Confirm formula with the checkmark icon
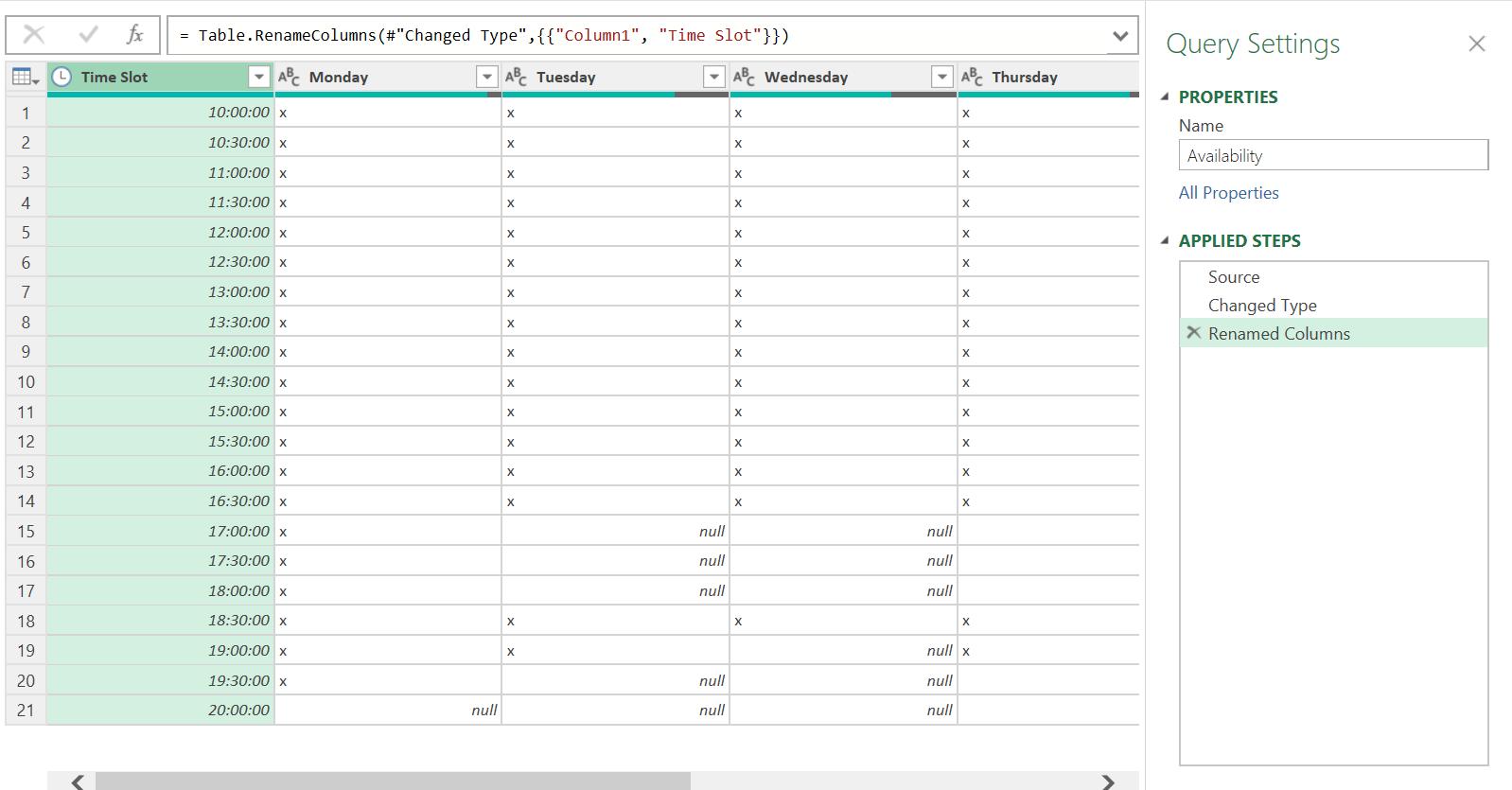Screen dimensions: 1512x790 88,35
